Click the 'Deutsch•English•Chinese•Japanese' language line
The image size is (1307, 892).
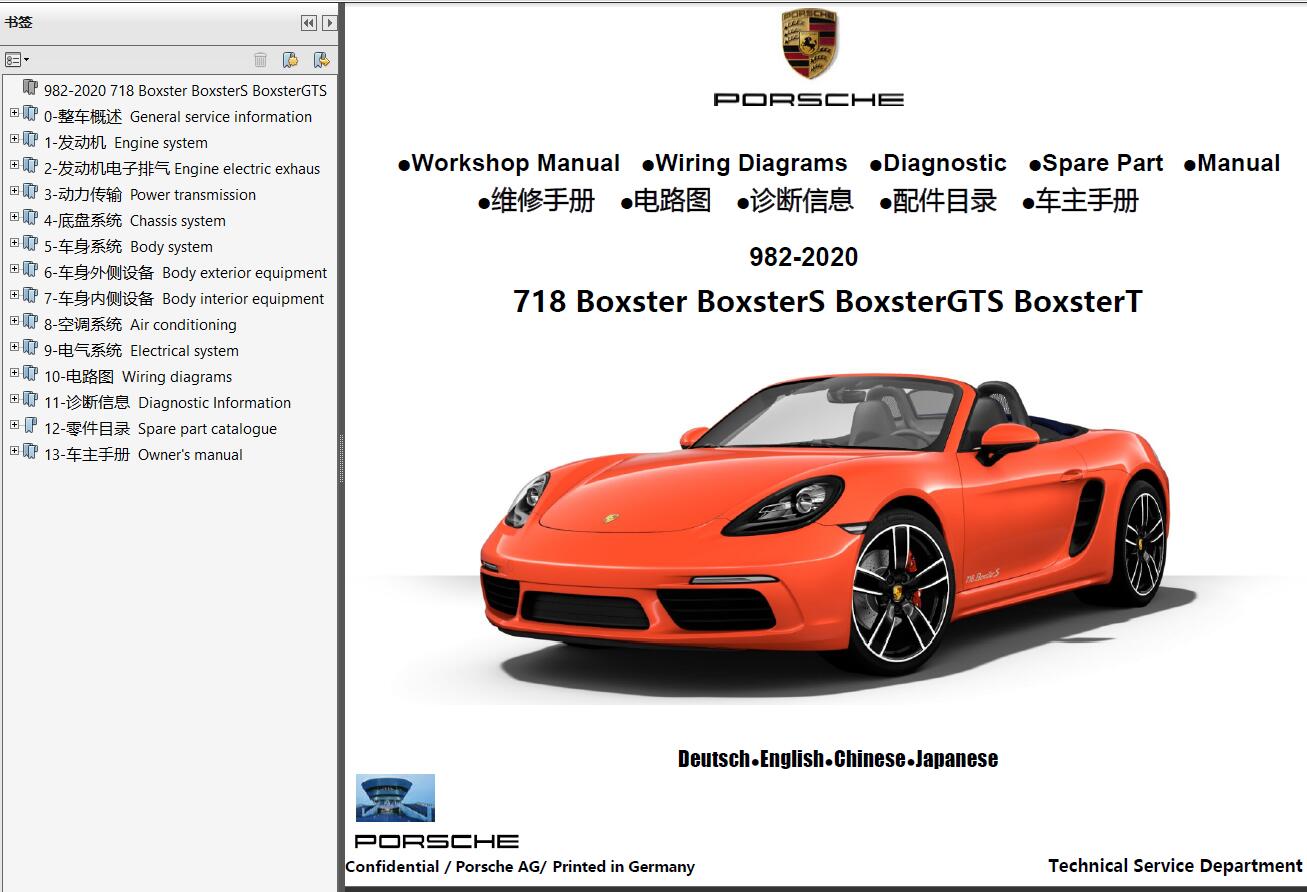(x=838, y=759)
